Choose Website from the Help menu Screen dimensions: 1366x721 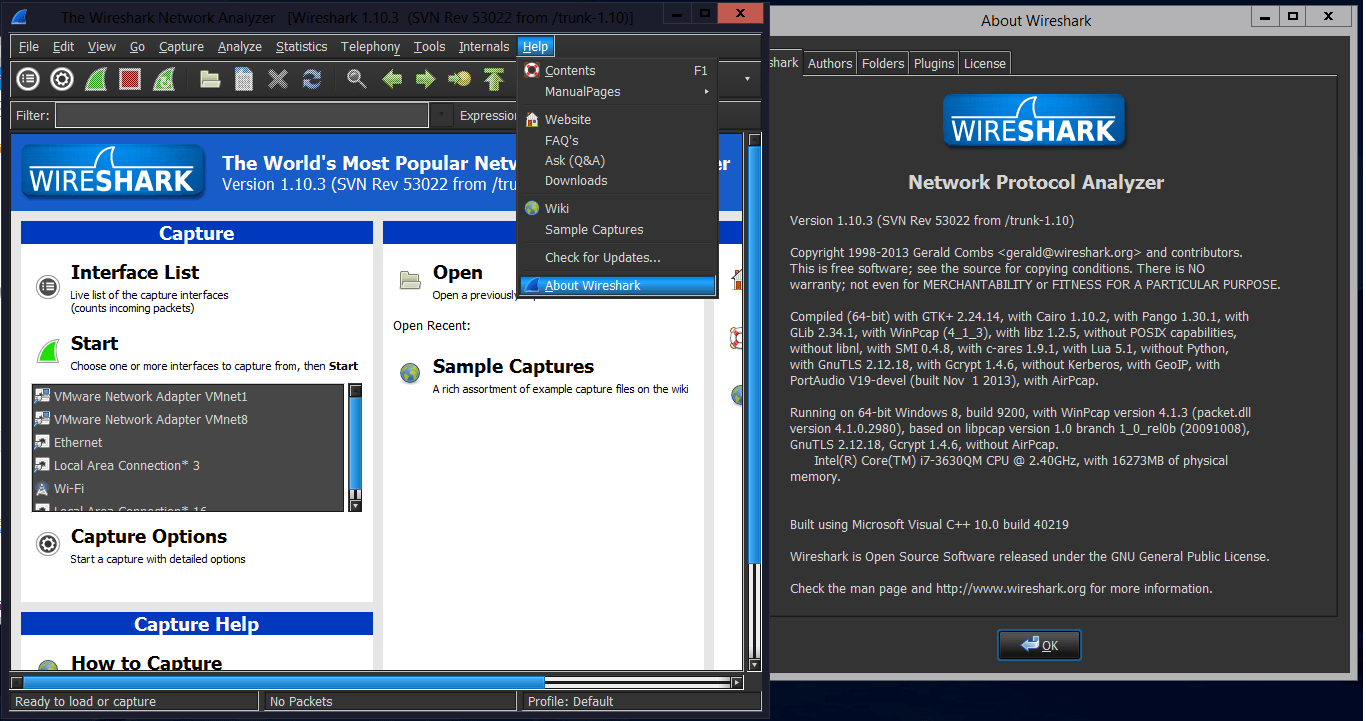click(617, 120)
